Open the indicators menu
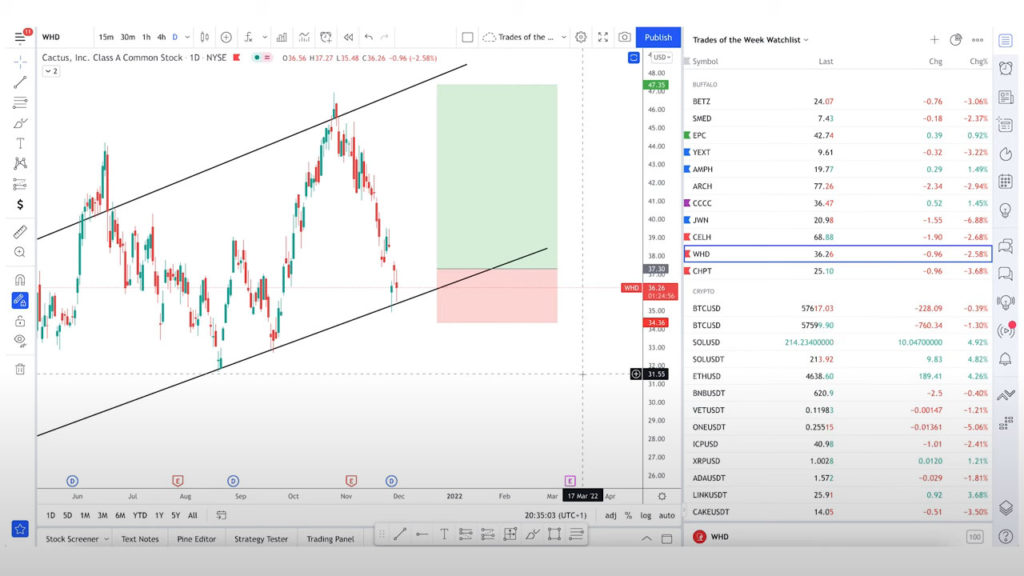 pyautogui.click(x=249, y=37)
